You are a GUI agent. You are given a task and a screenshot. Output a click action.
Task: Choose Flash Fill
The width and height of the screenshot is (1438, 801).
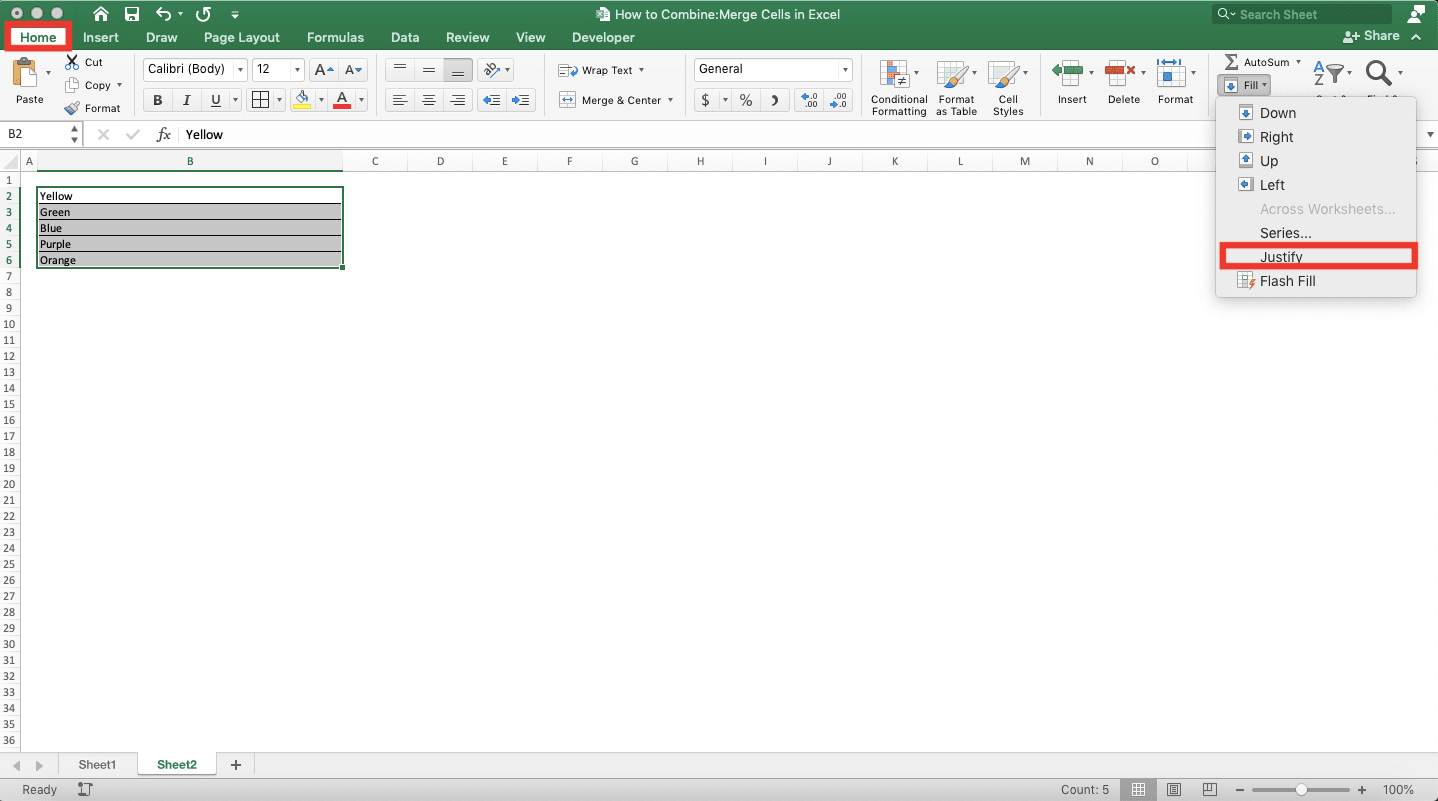(x=1316, y=281)
